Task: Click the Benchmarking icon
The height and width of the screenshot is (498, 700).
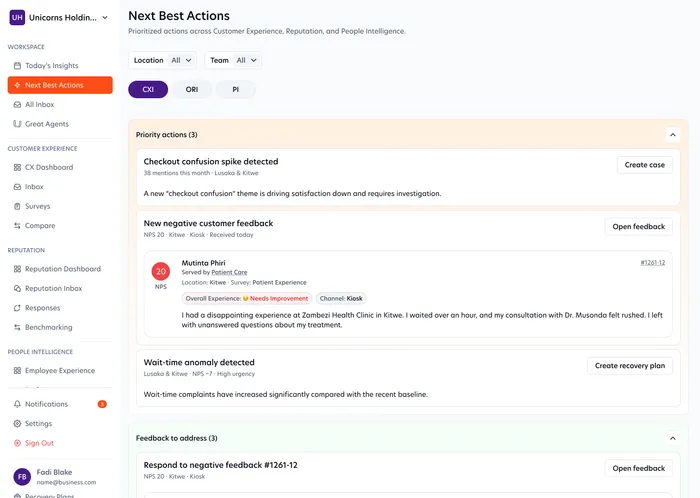Action: click(17, 328)
